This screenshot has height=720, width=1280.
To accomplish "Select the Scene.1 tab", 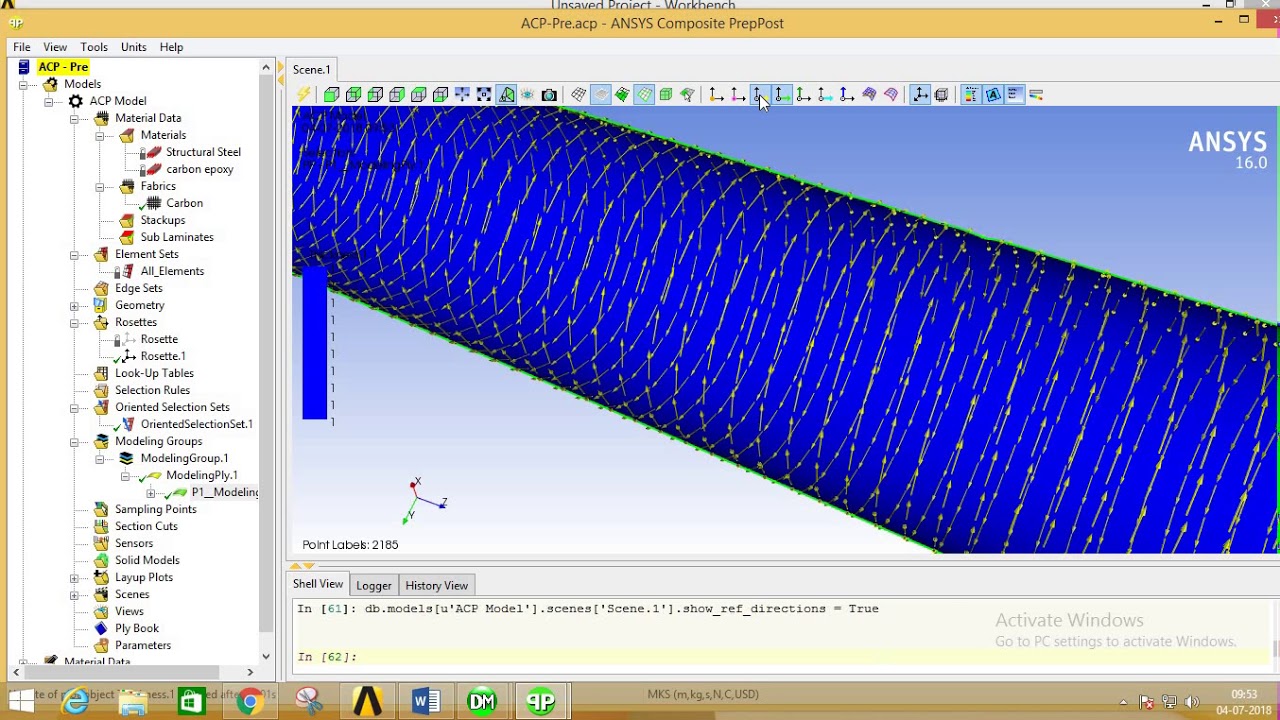I will [x=311, y=69].
